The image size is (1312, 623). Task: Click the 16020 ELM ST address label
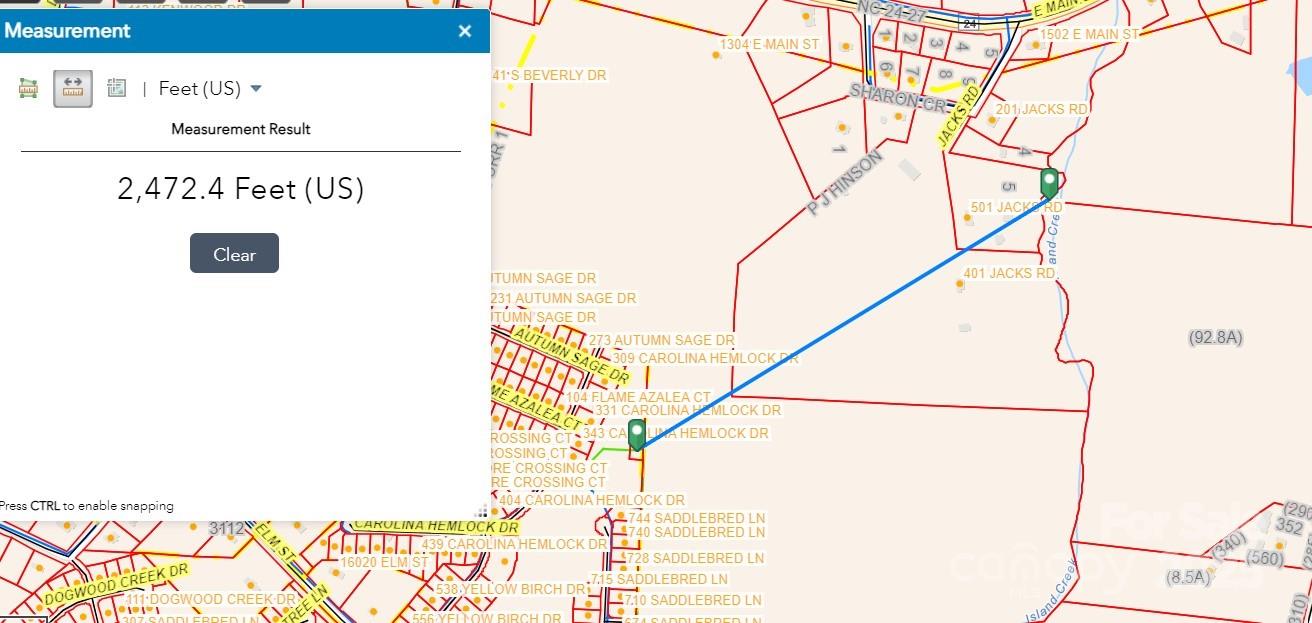(x=384, y=562)
